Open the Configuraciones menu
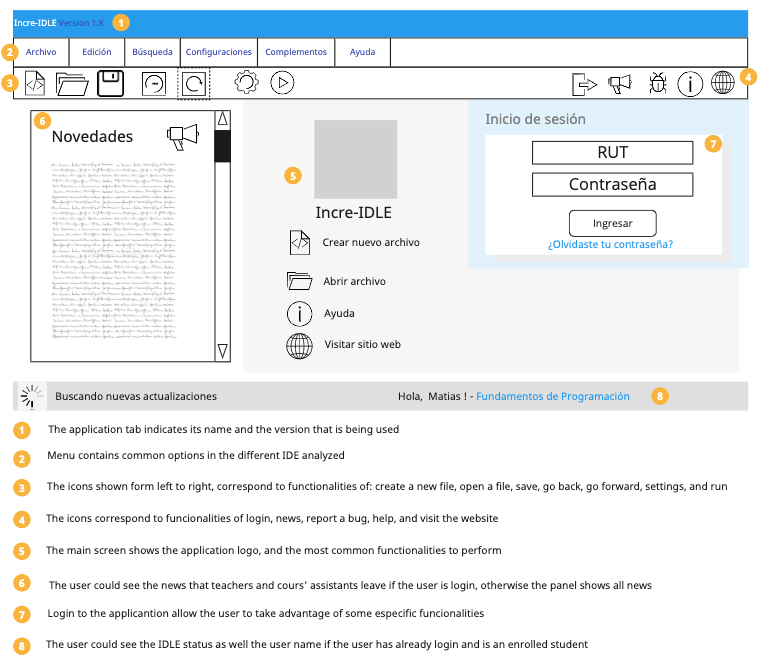The width and height of the screenshot is (766, 669). [219, 52]
